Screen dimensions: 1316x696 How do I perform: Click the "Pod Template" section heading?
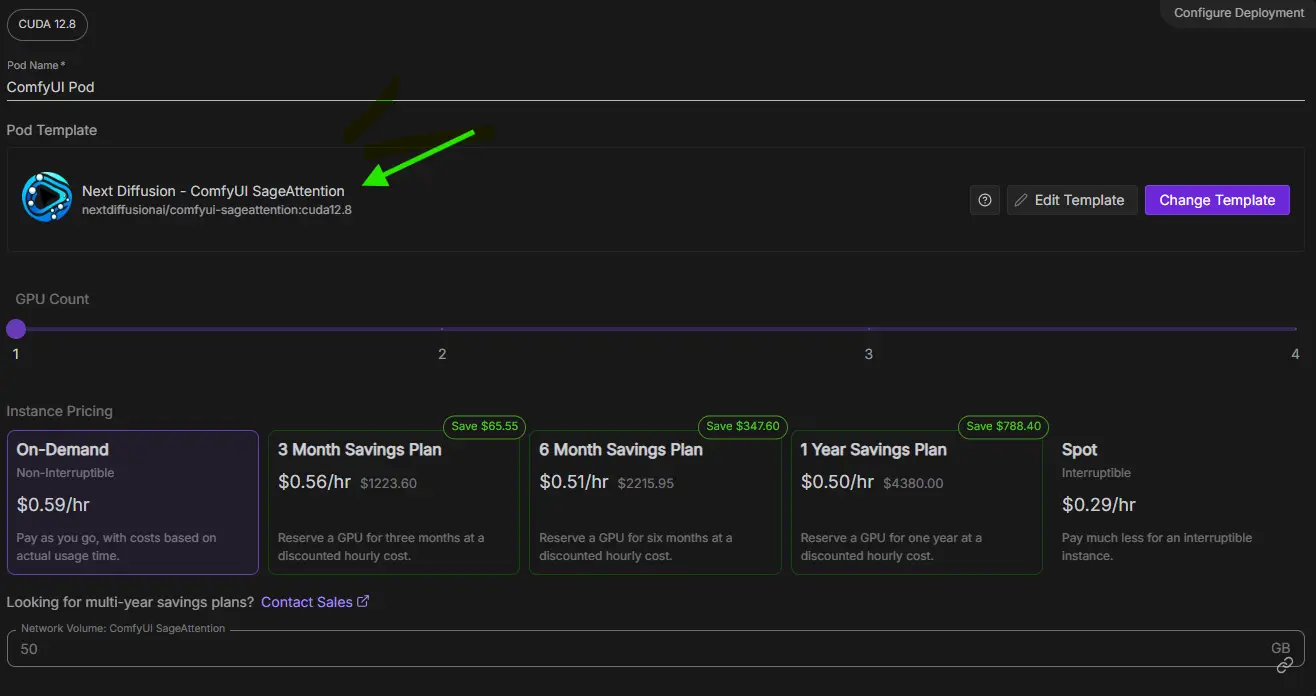(x=52, y=130)
